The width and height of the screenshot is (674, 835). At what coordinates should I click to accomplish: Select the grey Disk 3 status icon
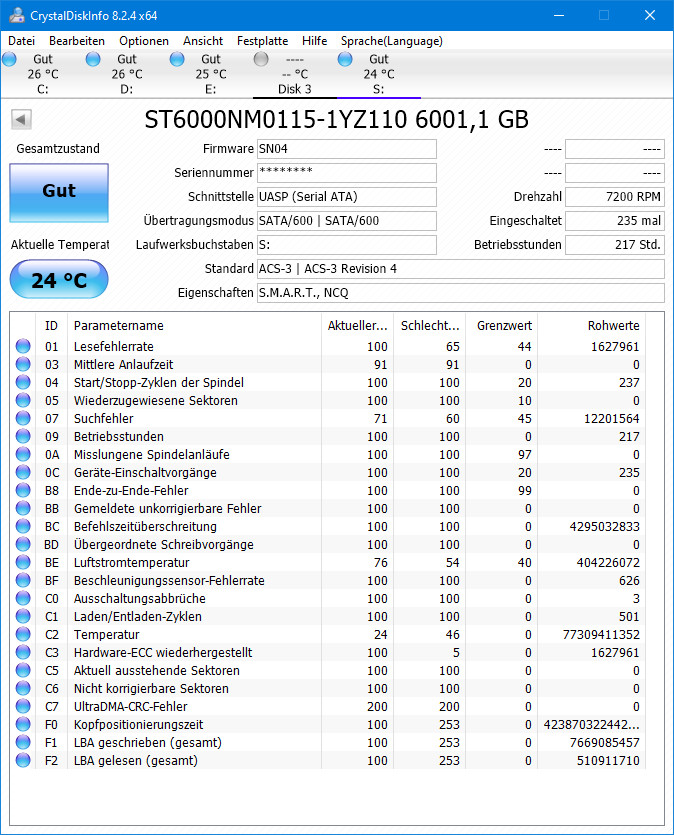point(261,59)
